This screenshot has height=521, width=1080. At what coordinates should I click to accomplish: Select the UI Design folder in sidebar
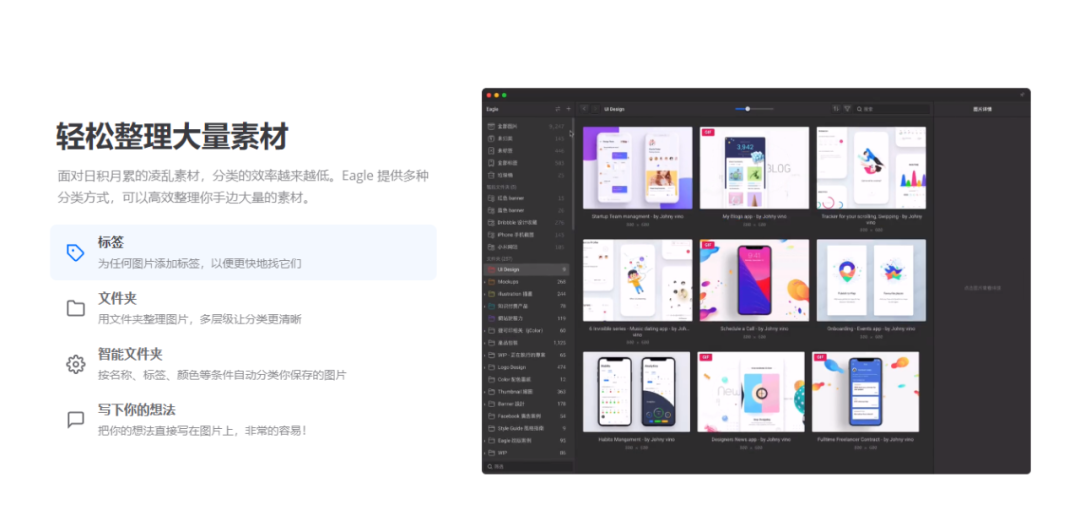[x=527, y=269]
